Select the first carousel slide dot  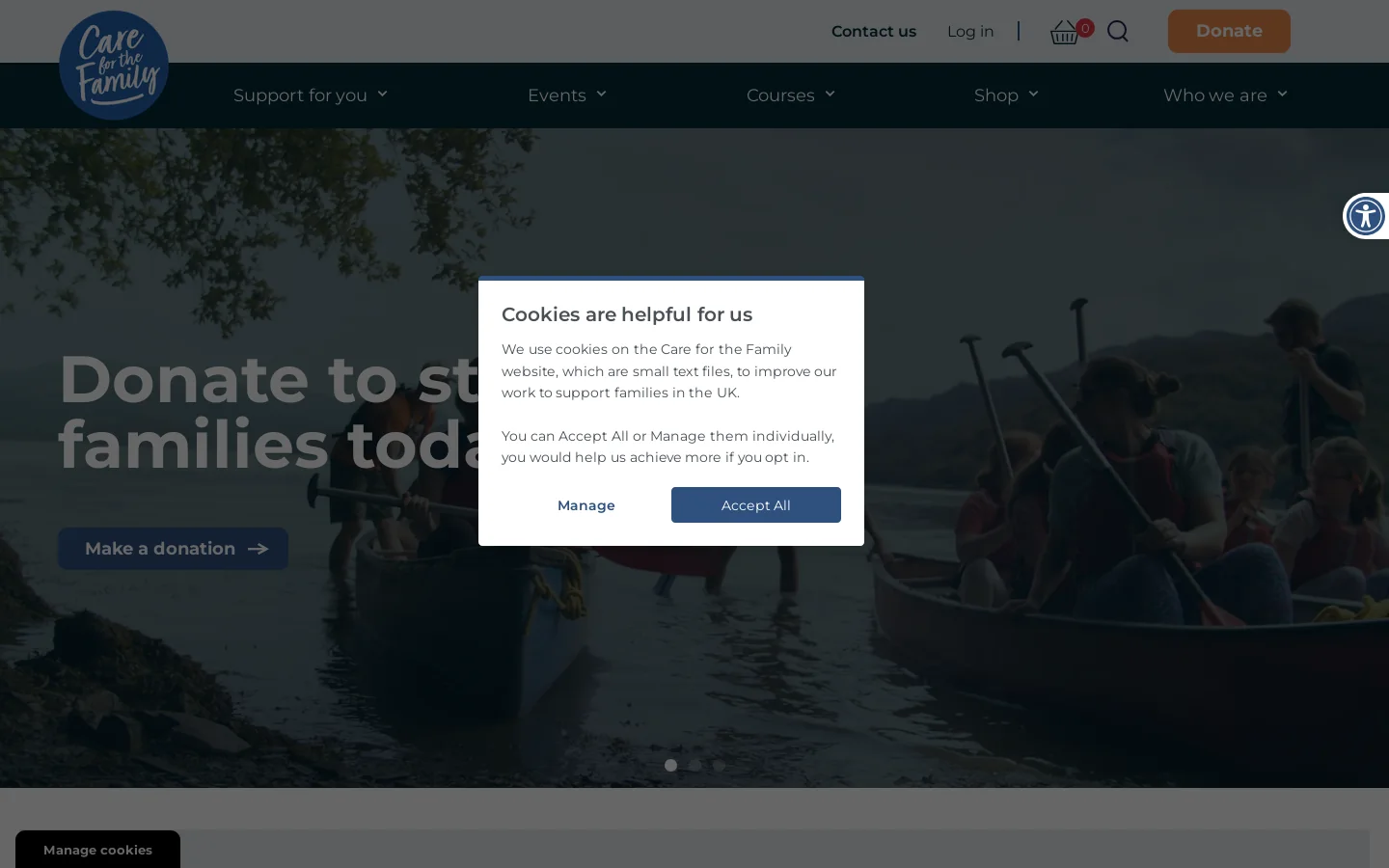(x=671, y=766)
